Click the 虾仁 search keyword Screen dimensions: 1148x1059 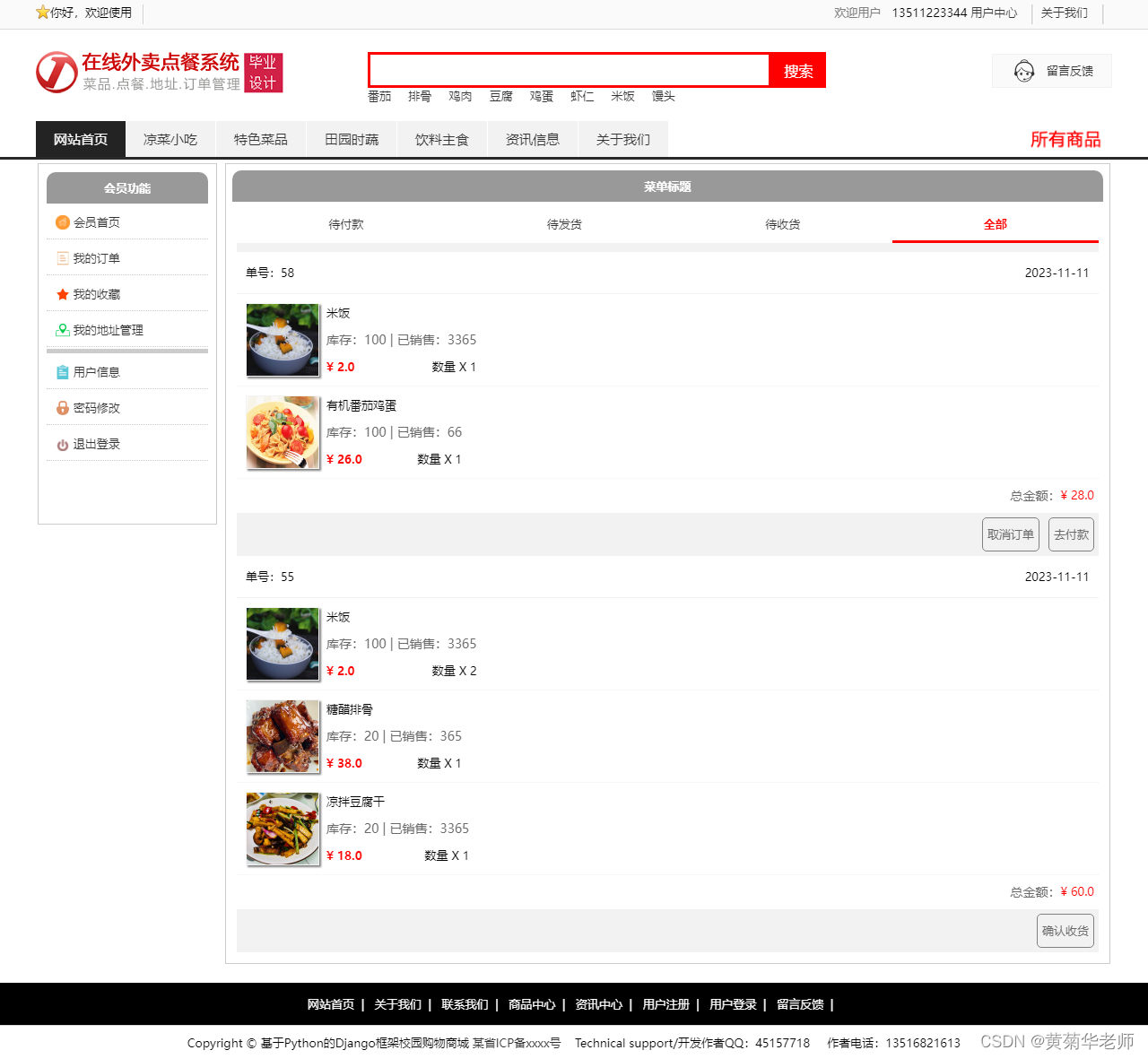[582, 96]
